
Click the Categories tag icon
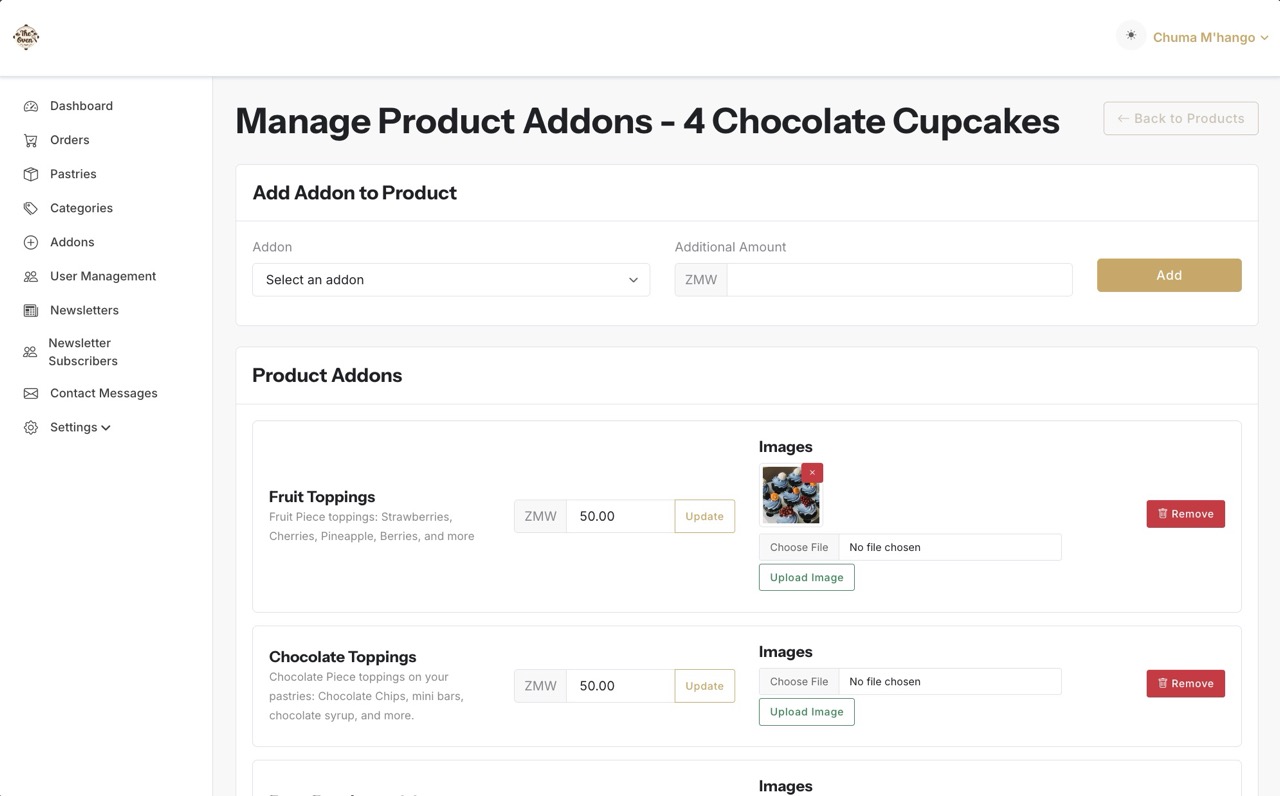tap(31, 208)
